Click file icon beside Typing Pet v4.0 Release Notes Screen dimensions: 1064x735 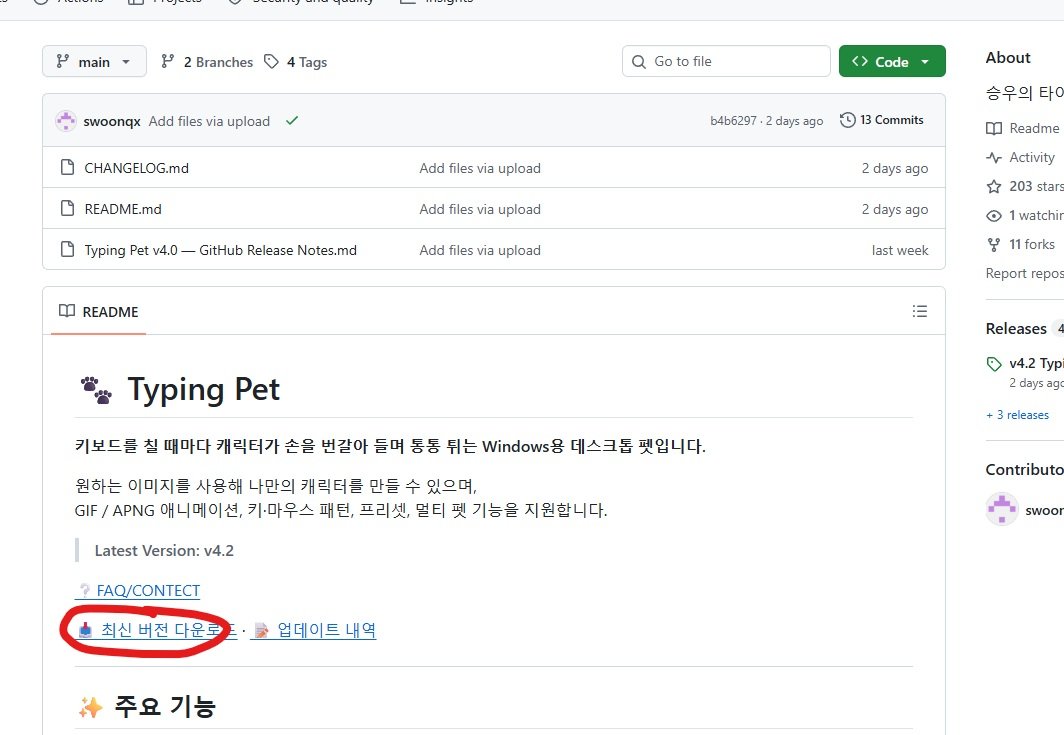[x=67, y=249]
